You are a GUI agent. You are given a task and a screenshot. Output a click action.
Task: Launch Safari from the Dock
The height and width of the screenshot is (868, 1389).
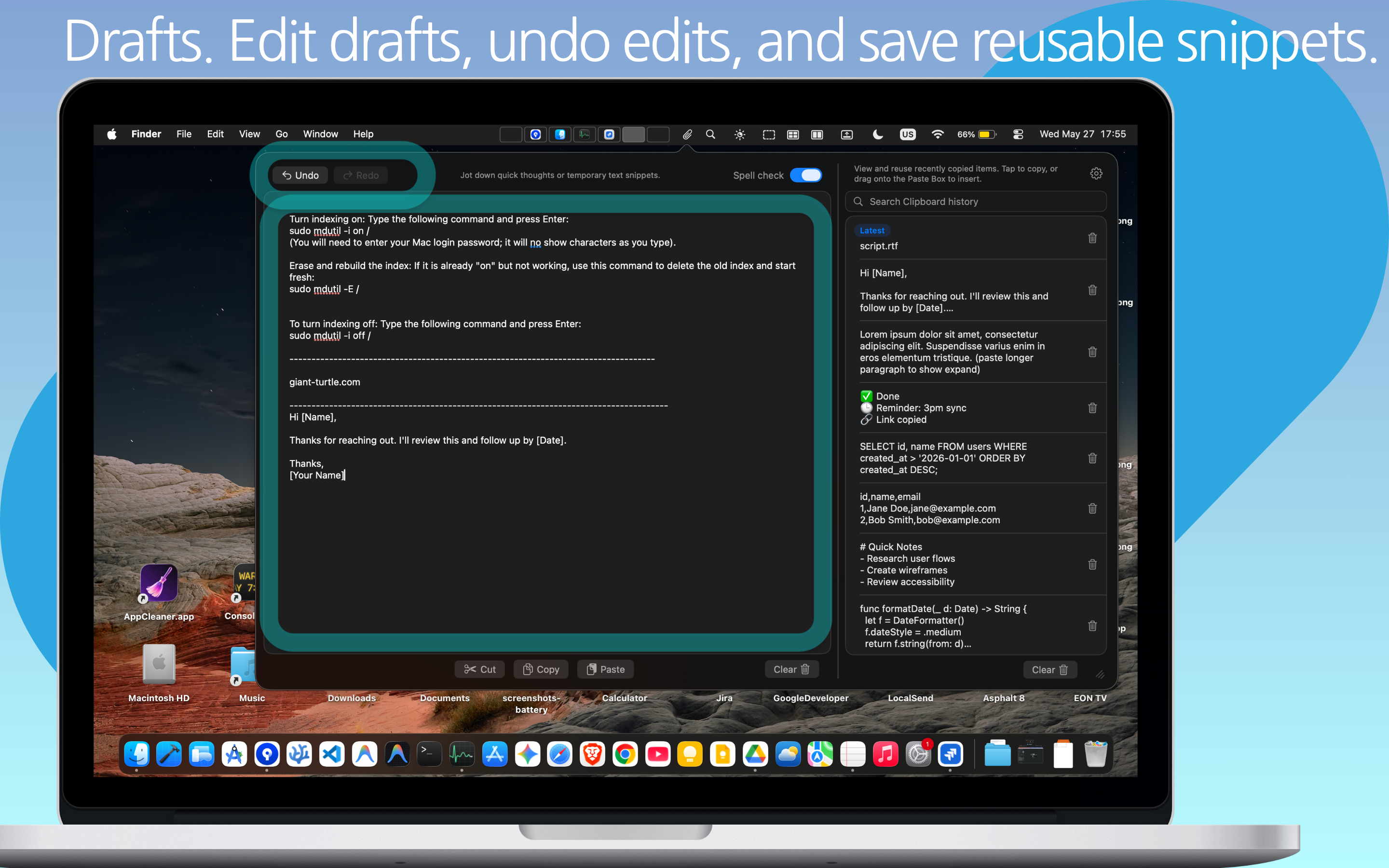coord(559,754)
